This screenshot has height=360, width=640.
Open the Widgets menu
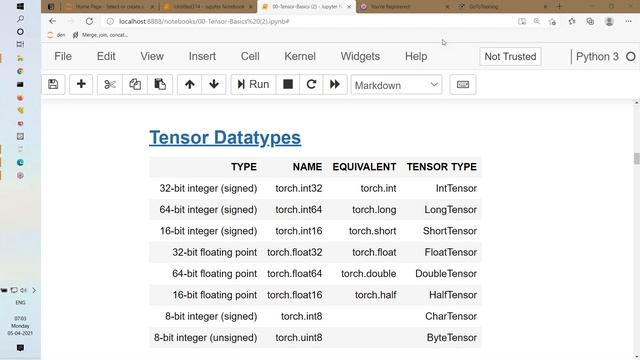click(360, 56)
